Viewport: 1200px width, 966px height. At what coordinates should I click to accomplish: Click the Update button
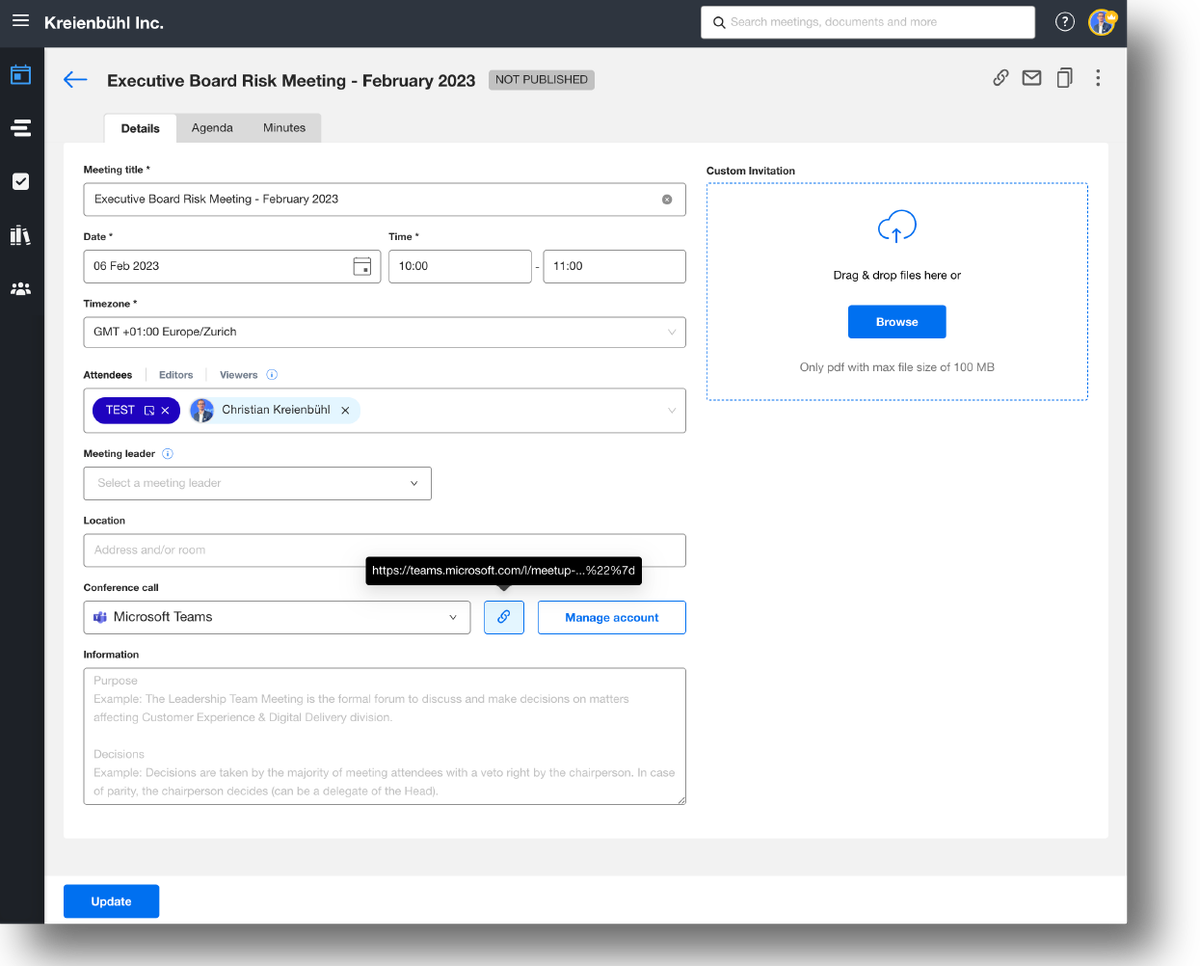tap(111, 901)
